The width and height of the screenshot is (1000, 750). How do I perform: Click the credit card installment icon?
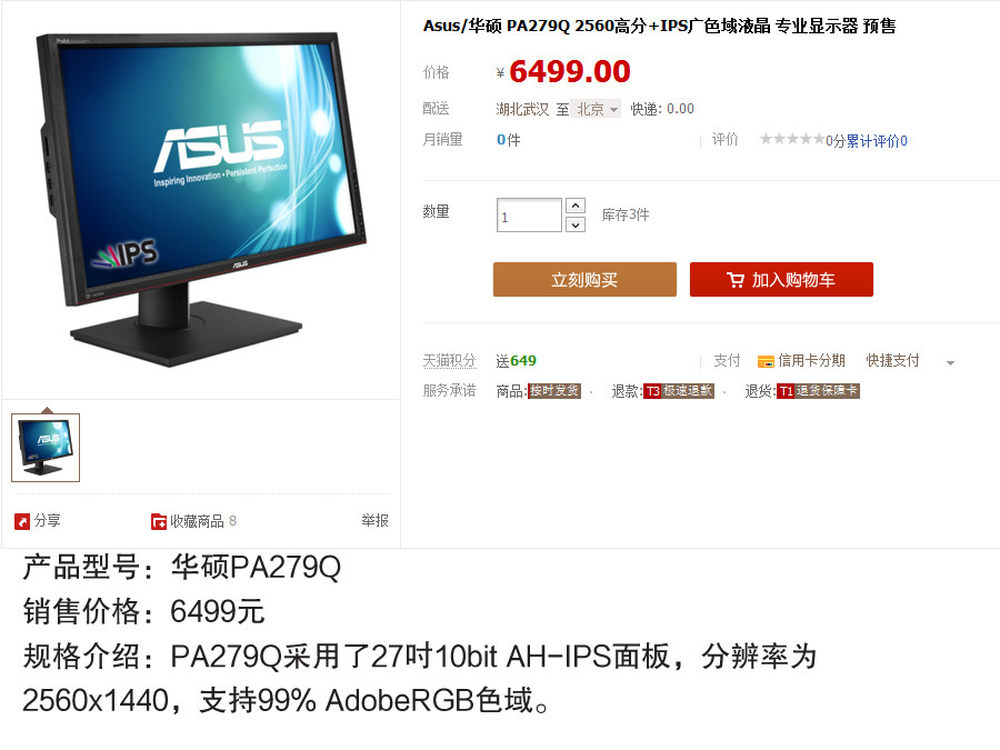(765, 362)
